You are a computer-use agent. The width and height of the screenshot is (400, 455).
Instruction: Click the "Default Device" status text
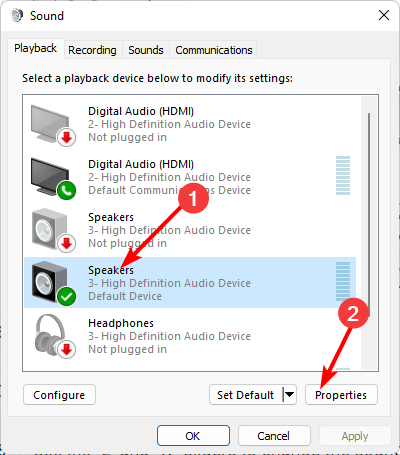point(125,296)
